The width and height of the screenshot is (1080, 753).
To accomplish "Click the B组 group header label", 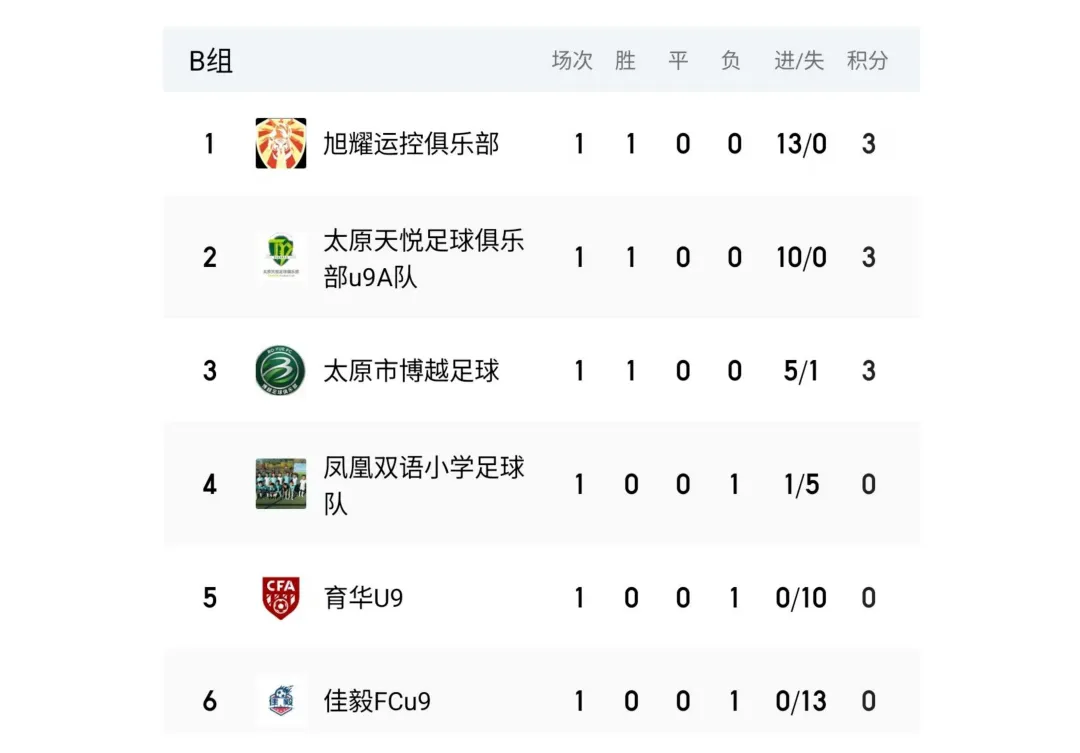I will (x=211, y=61).
